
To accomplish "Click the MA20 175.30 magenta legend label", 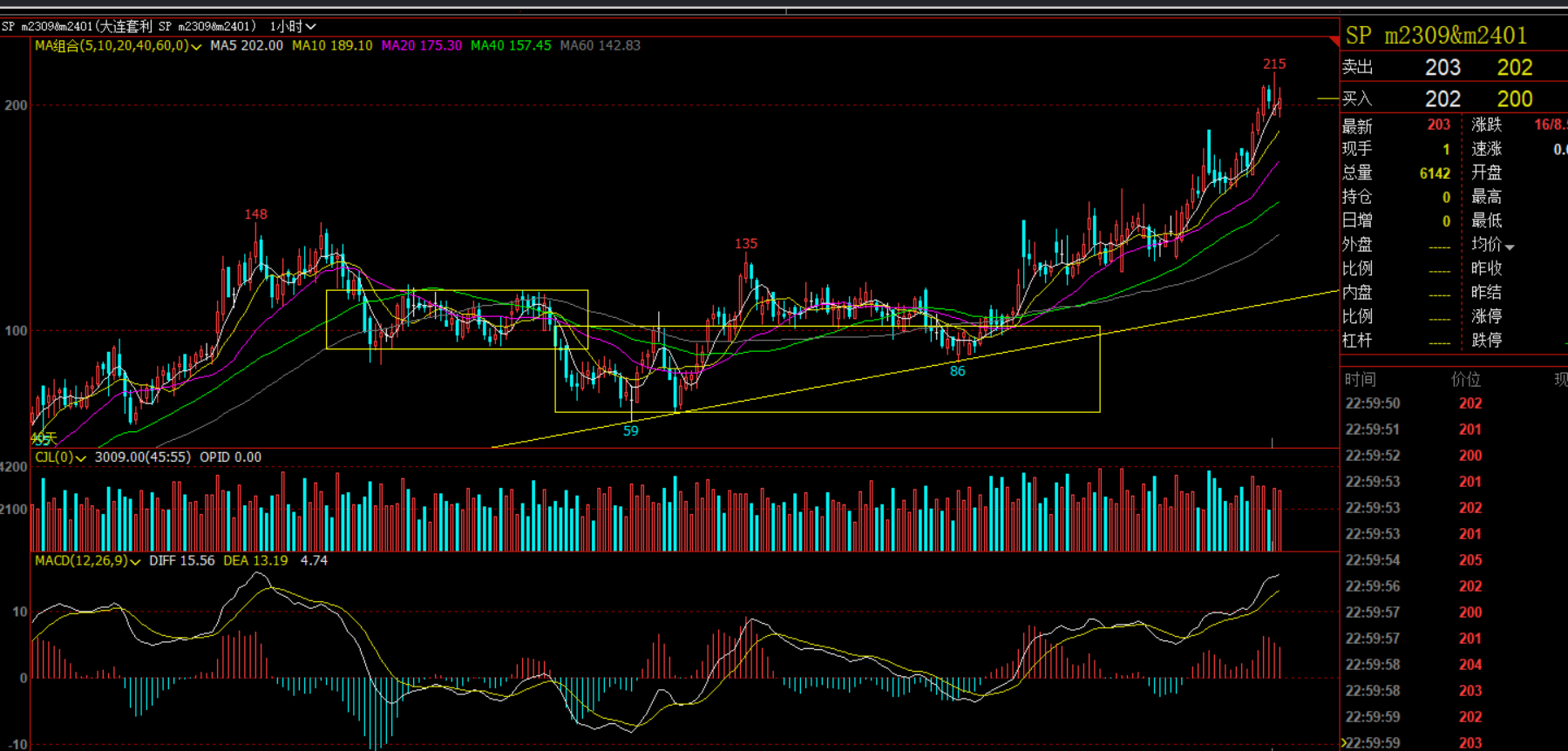I will pyautogui.click(x=422, y=46).
